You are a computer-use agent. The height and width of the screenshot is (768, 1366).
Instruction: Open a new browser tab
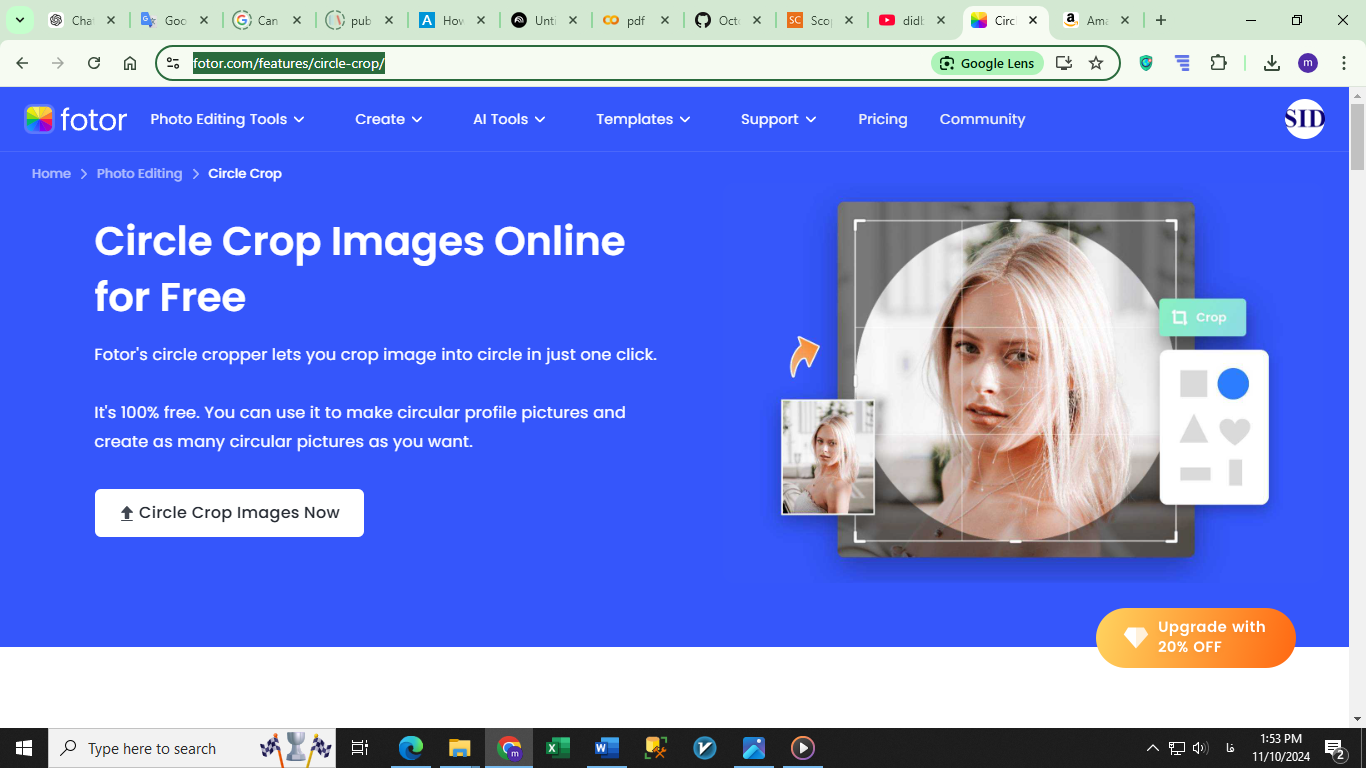tap(1161, 20)
